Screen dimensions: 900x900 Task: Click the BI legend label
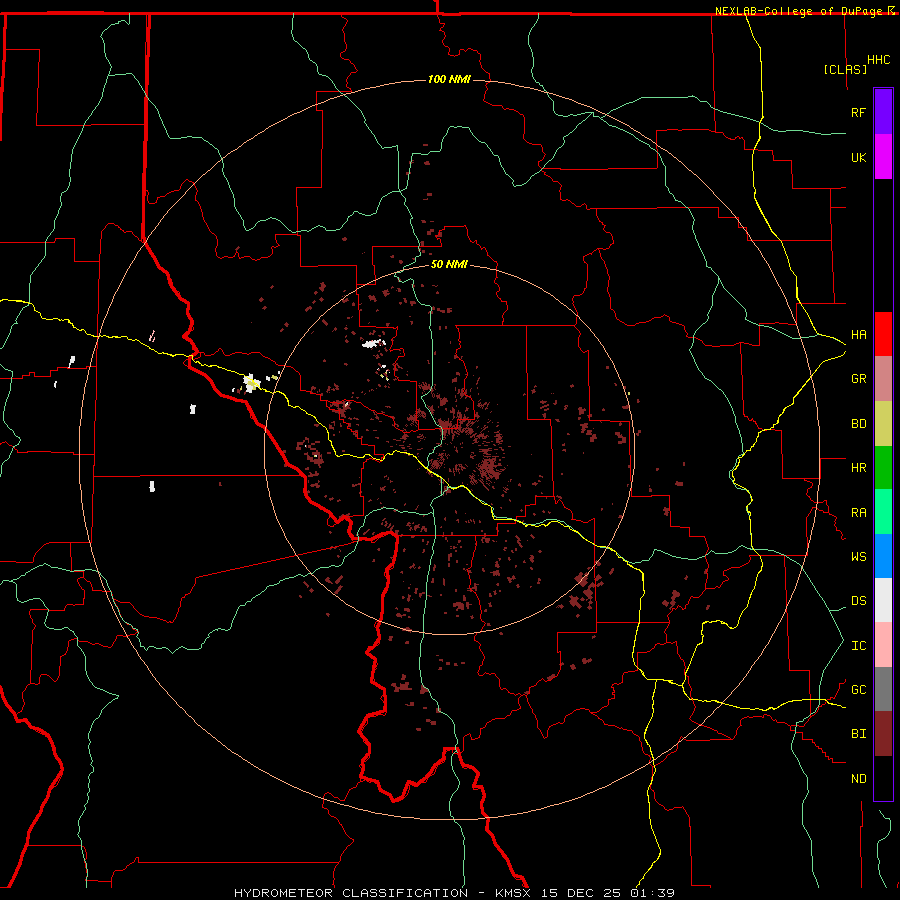858,734
